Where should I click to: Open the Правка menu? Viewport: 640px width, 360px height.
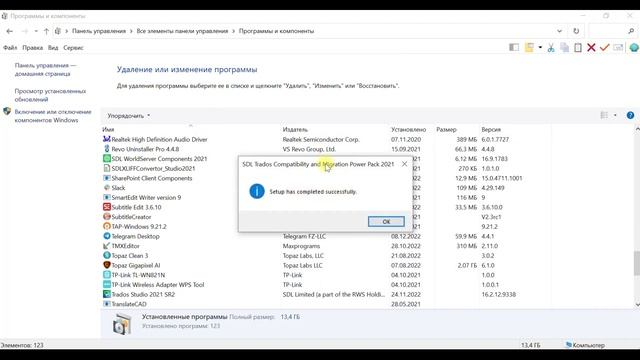click(x=33, y=48)
